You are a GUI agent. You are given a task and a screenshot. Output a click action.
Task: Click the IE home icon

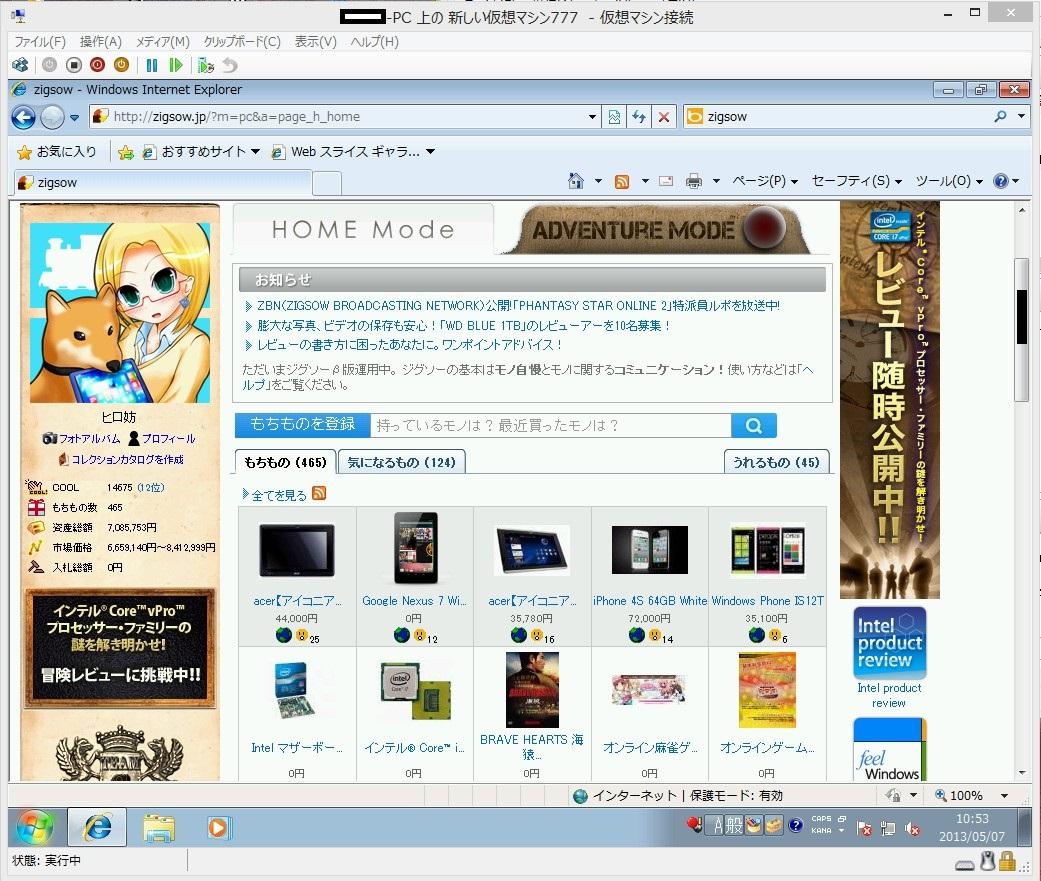click(576, 181)
